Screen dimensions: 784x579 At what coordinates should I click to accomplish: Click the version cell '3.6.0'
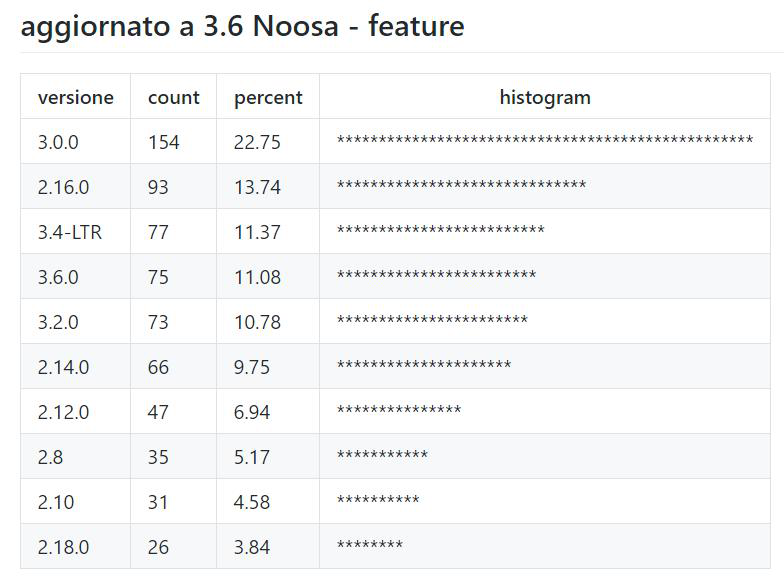coord(58,277)
